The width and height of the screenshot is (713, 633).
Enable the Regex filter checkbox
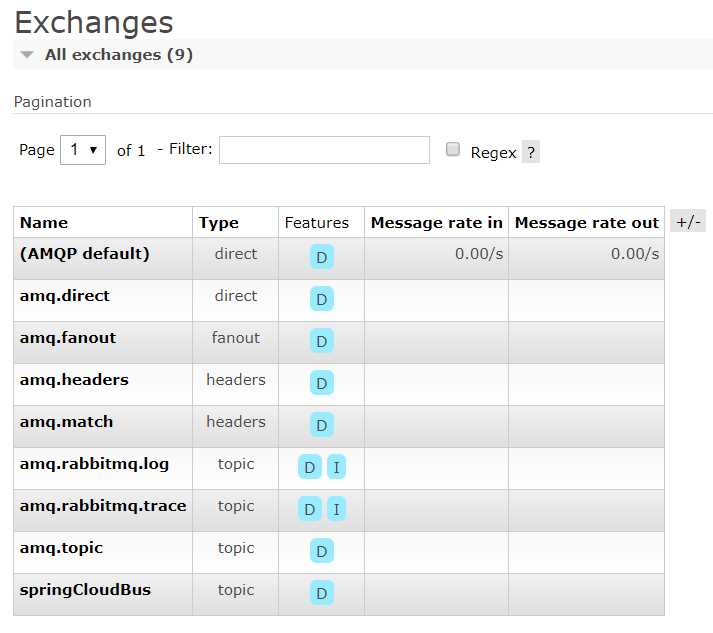[453, 150]
